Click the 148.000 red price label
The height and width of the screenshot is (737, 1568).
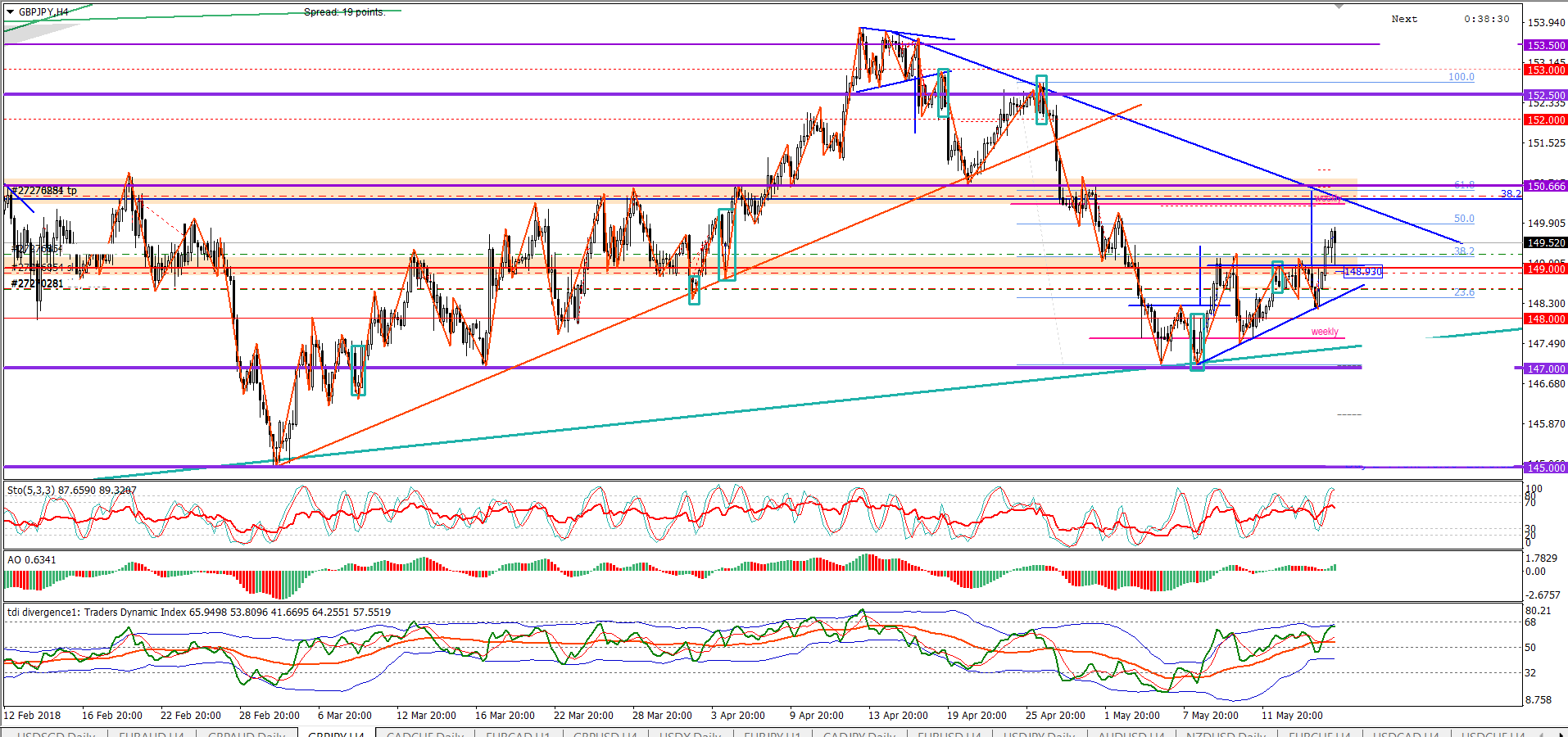pos(1545,319)
